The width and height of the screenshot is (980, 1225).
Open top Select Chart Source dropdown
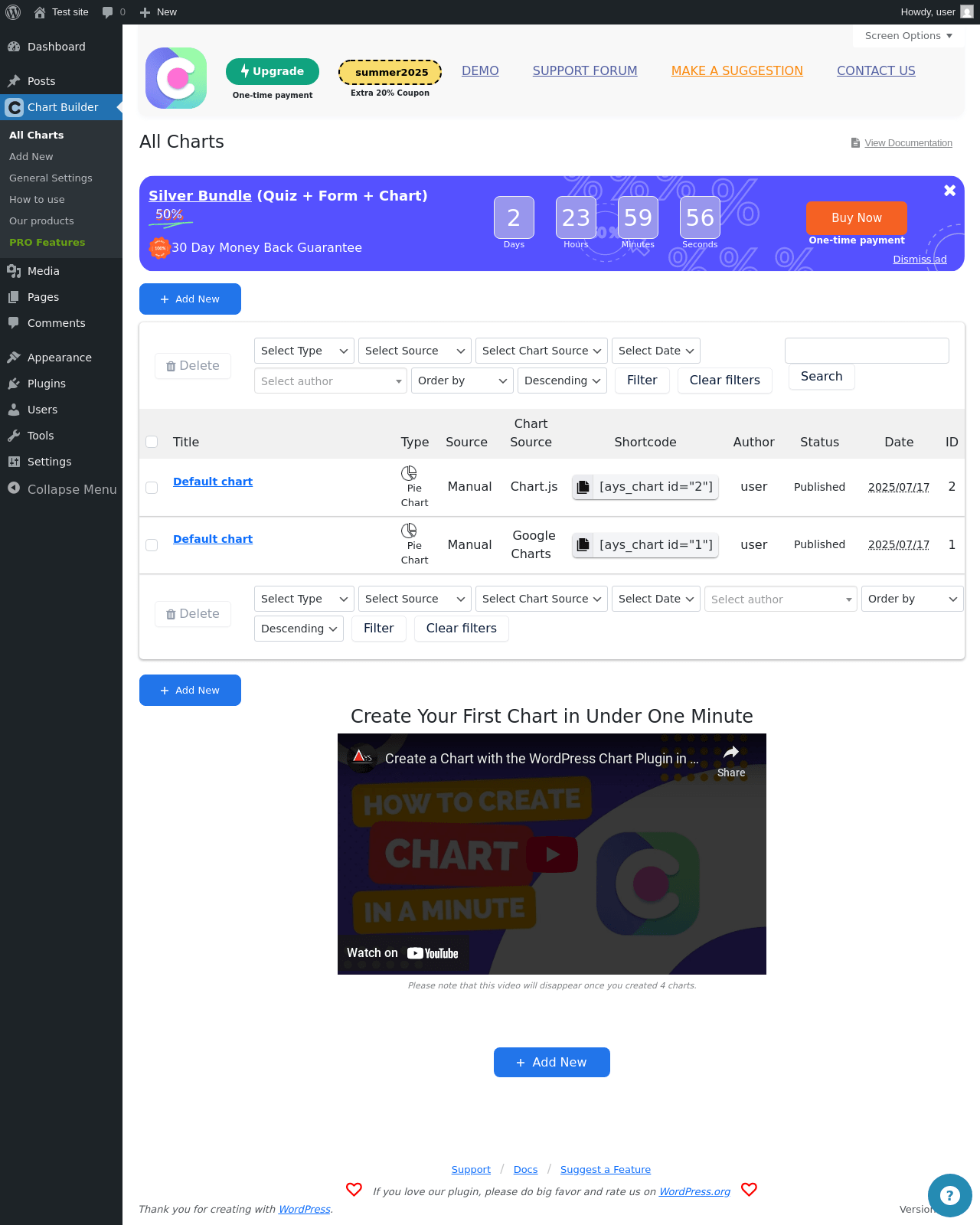click(541, 351)
